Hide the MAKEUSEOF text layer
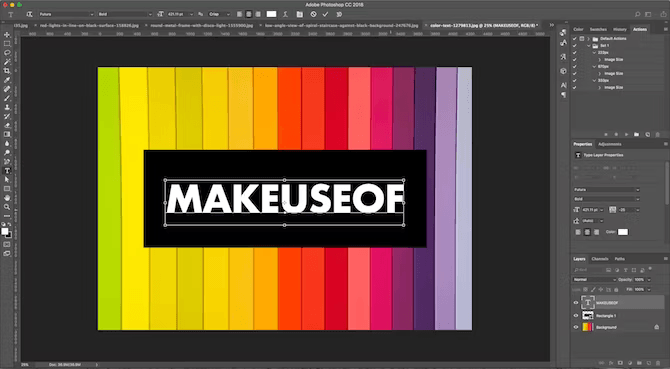Image resolution: width=670 pixels, height=369 pixels. click(576, 303)
